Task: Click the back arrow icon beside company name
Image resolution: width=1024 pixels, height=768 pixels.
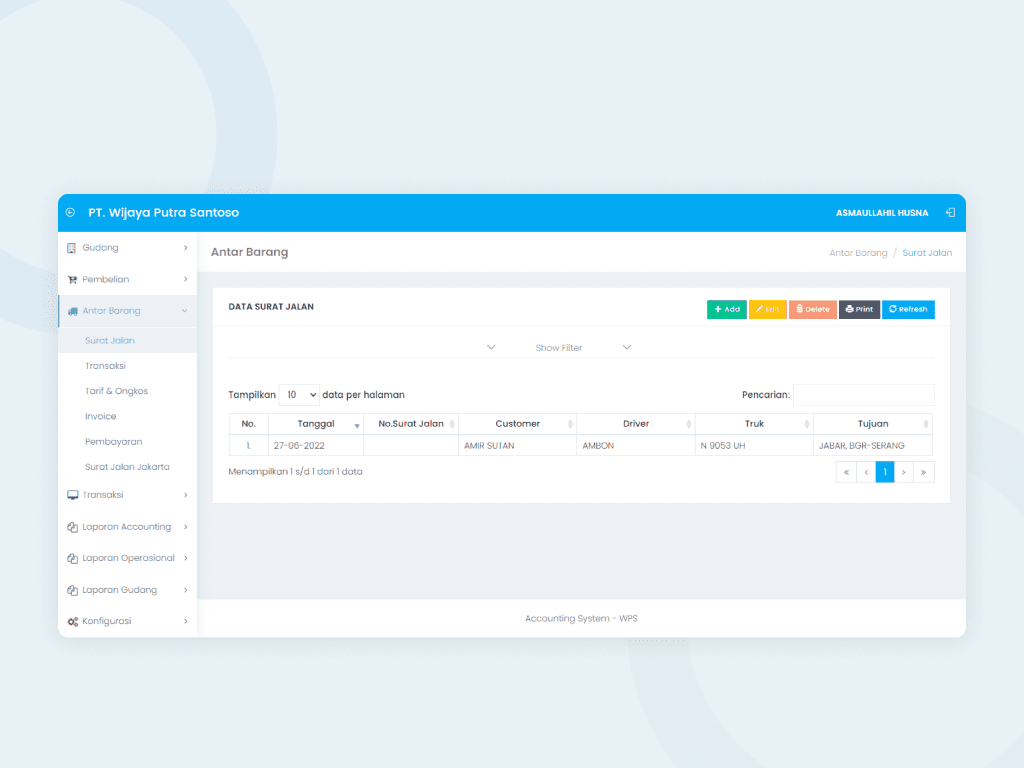Action: [x=71, y=212]
